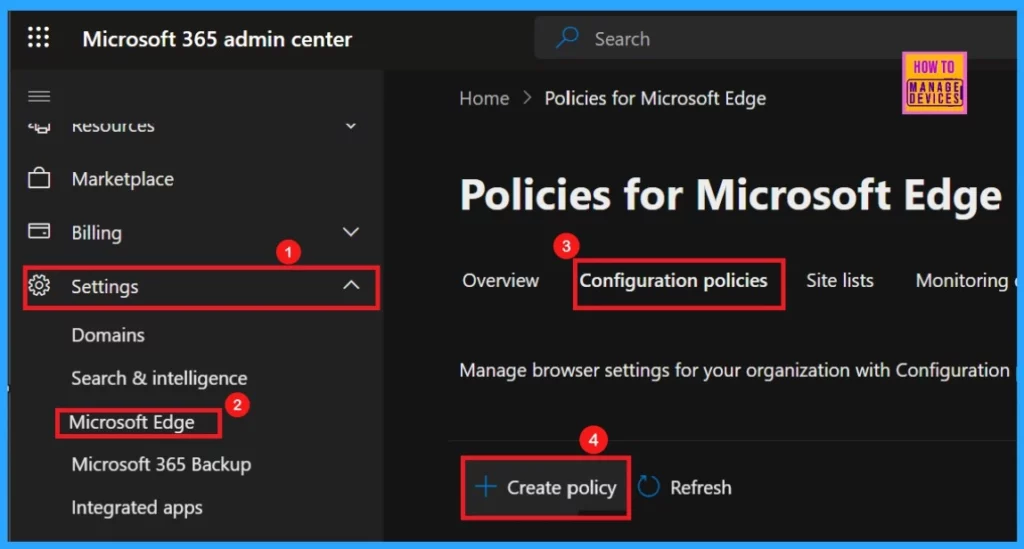The width and height of the screenshot is (1024, 549).
Task: Open Microsoft 365 Backup
Action: [161, 464]
